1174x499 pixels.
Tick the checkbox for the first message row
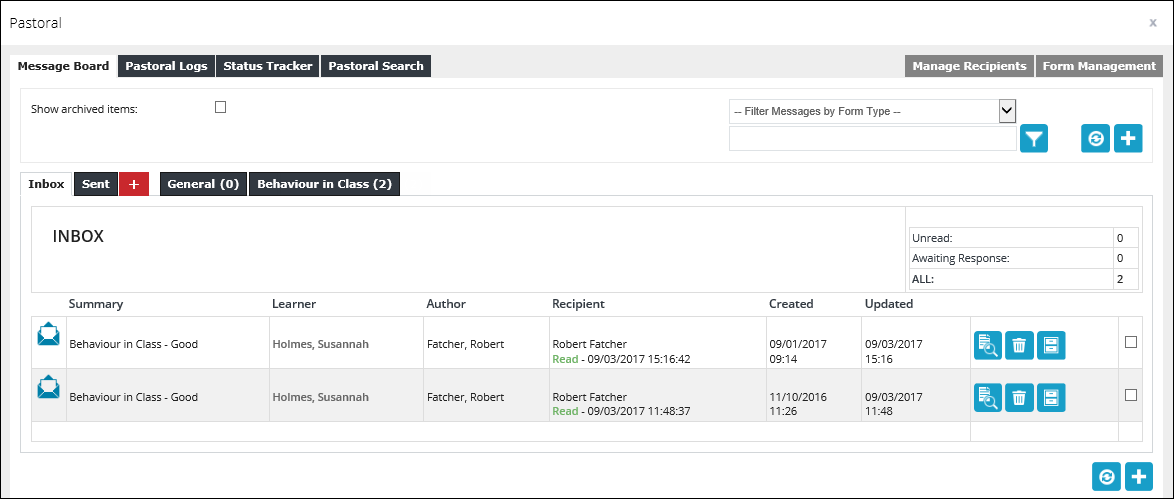[1131, 342]
